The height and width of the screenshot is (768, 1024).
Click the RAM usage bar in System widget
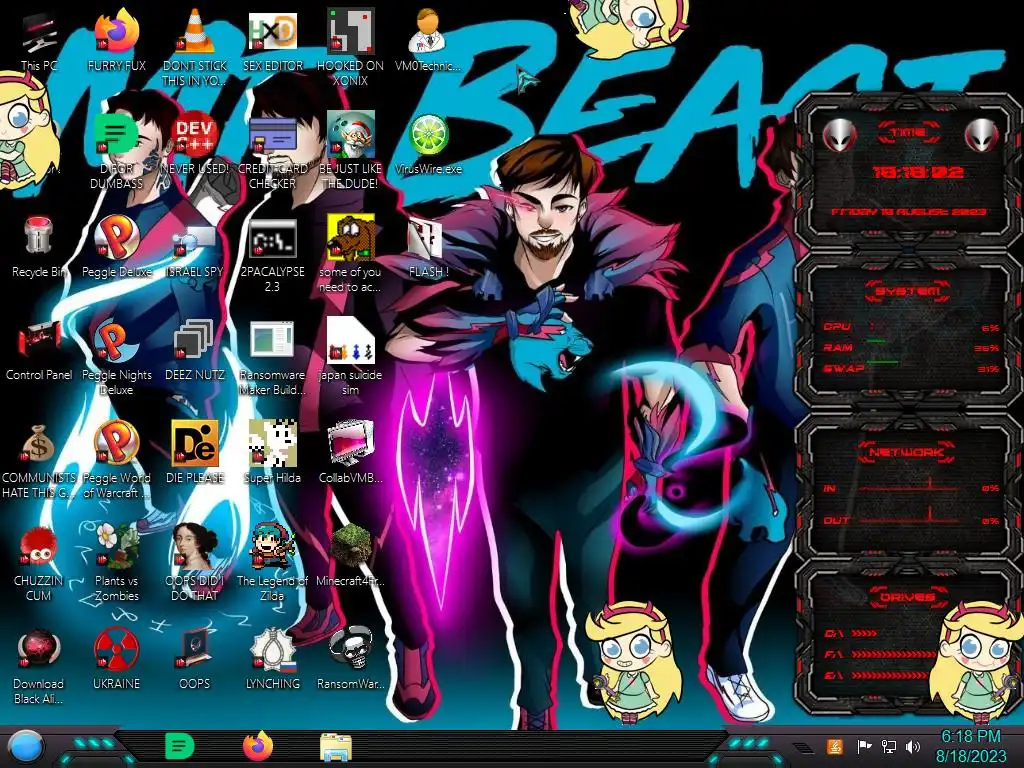[910, 347]
